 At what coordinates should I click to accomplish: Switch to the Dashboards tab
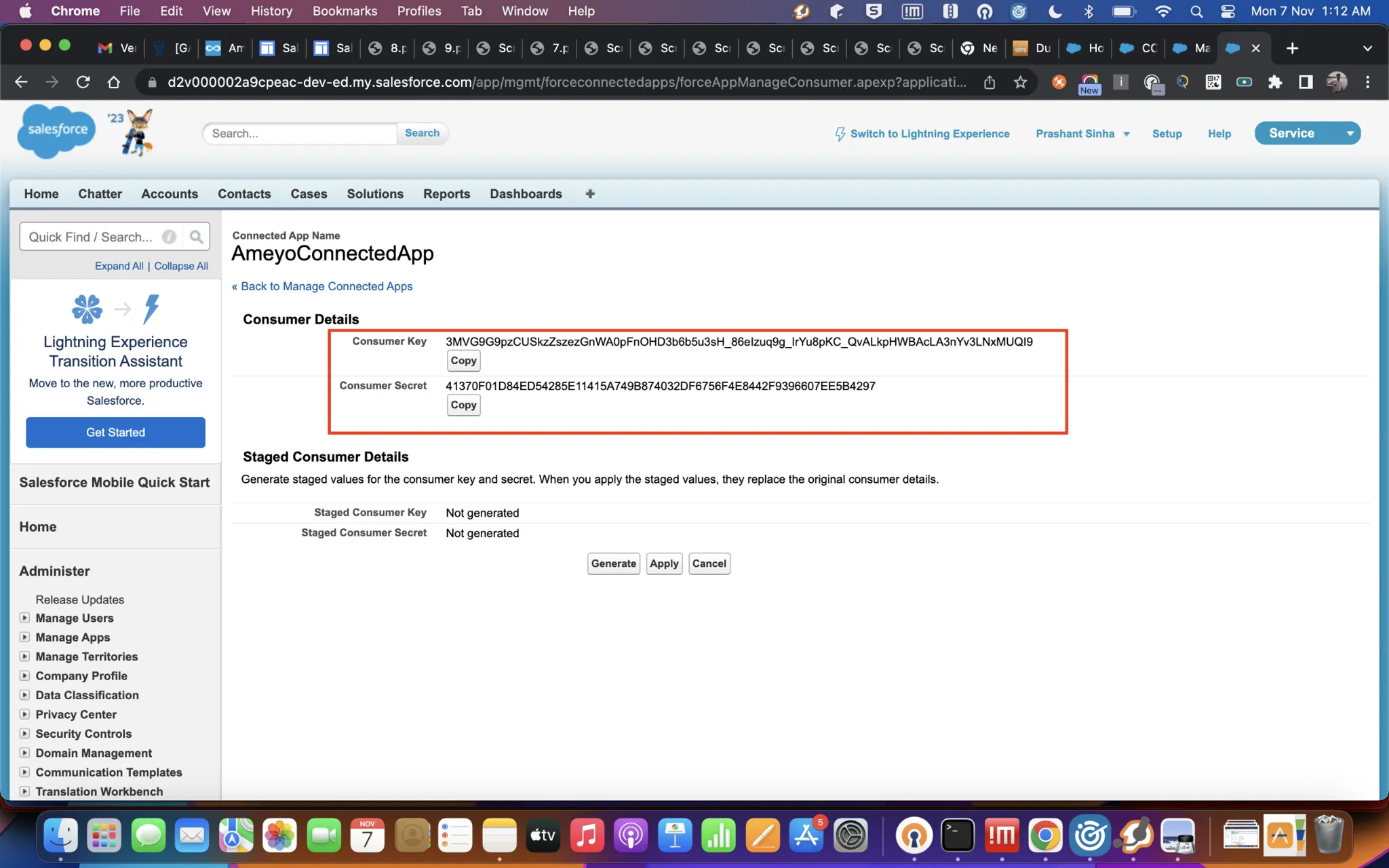(x=526, y=194)
